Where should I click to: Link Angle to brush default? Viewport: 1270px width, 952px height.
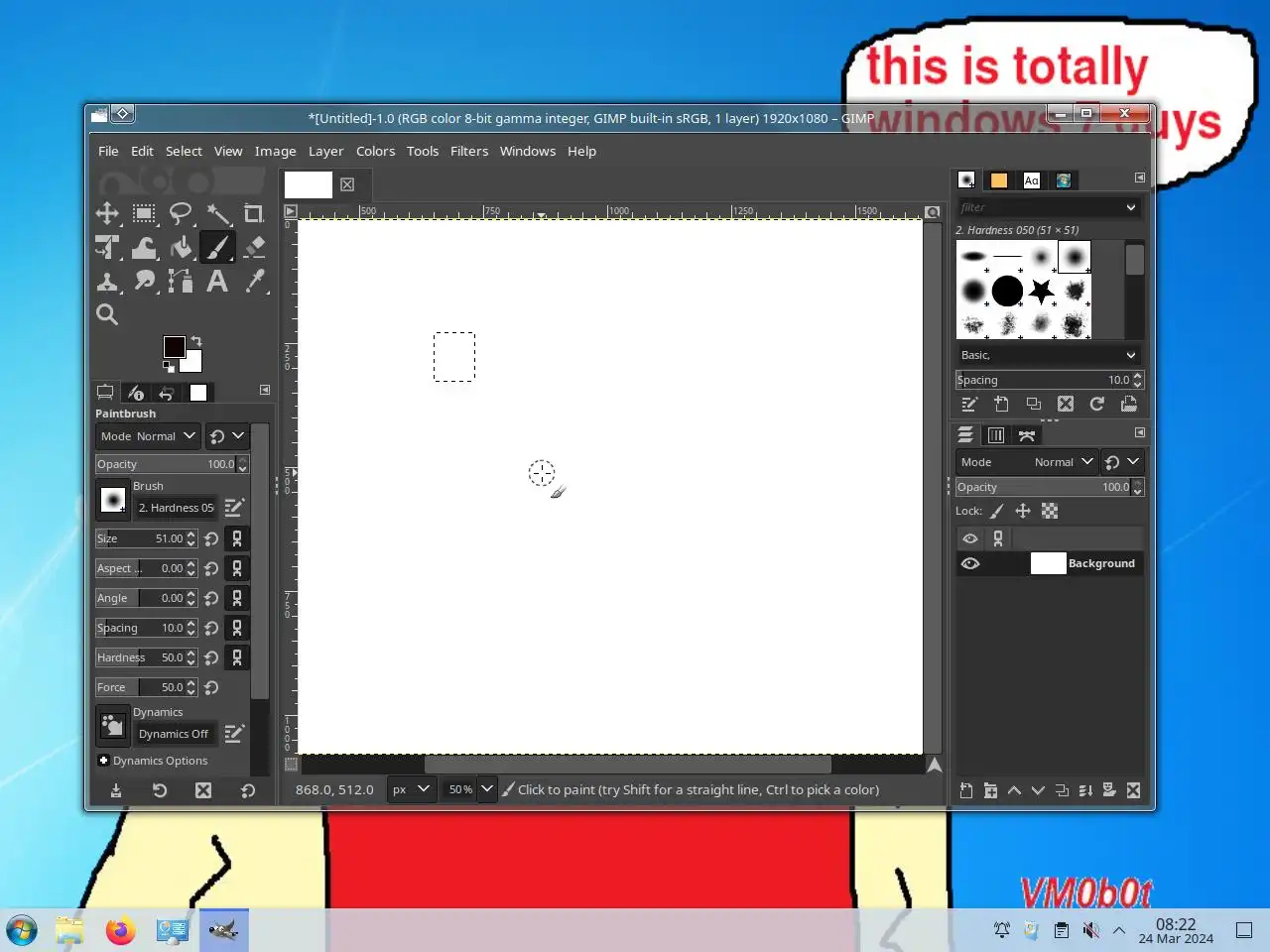click(x=236, y=598)
